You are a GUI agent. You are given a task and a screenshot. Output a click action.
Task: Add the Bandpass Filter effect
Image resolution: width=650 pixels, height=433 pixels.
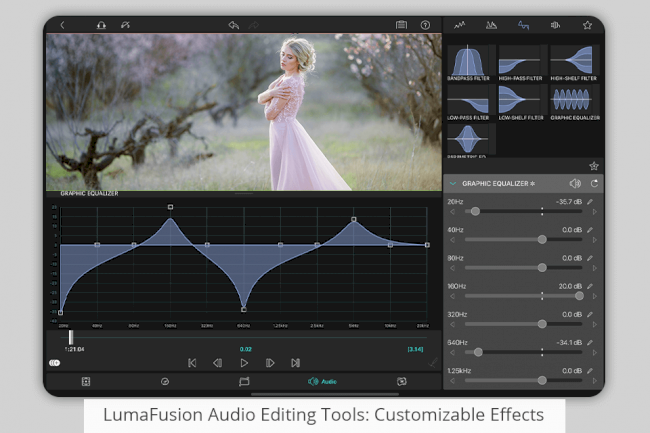tap(468, 63)
